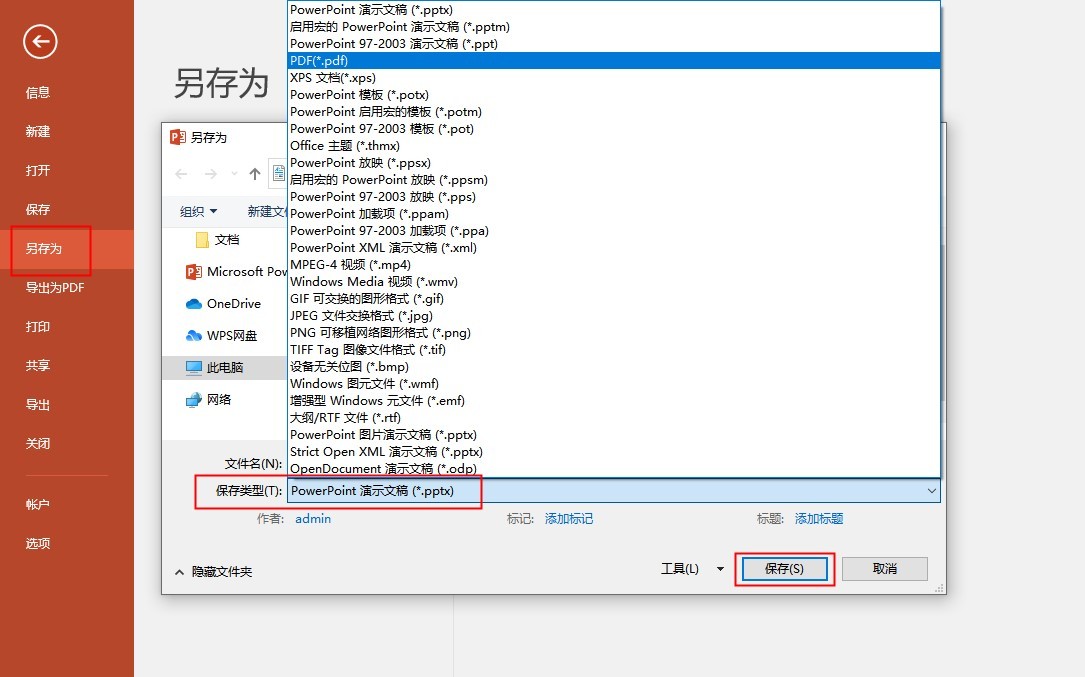
Task: Select GIF 可交换的图形格式 (*.gif)
Action: pos(614,298)
